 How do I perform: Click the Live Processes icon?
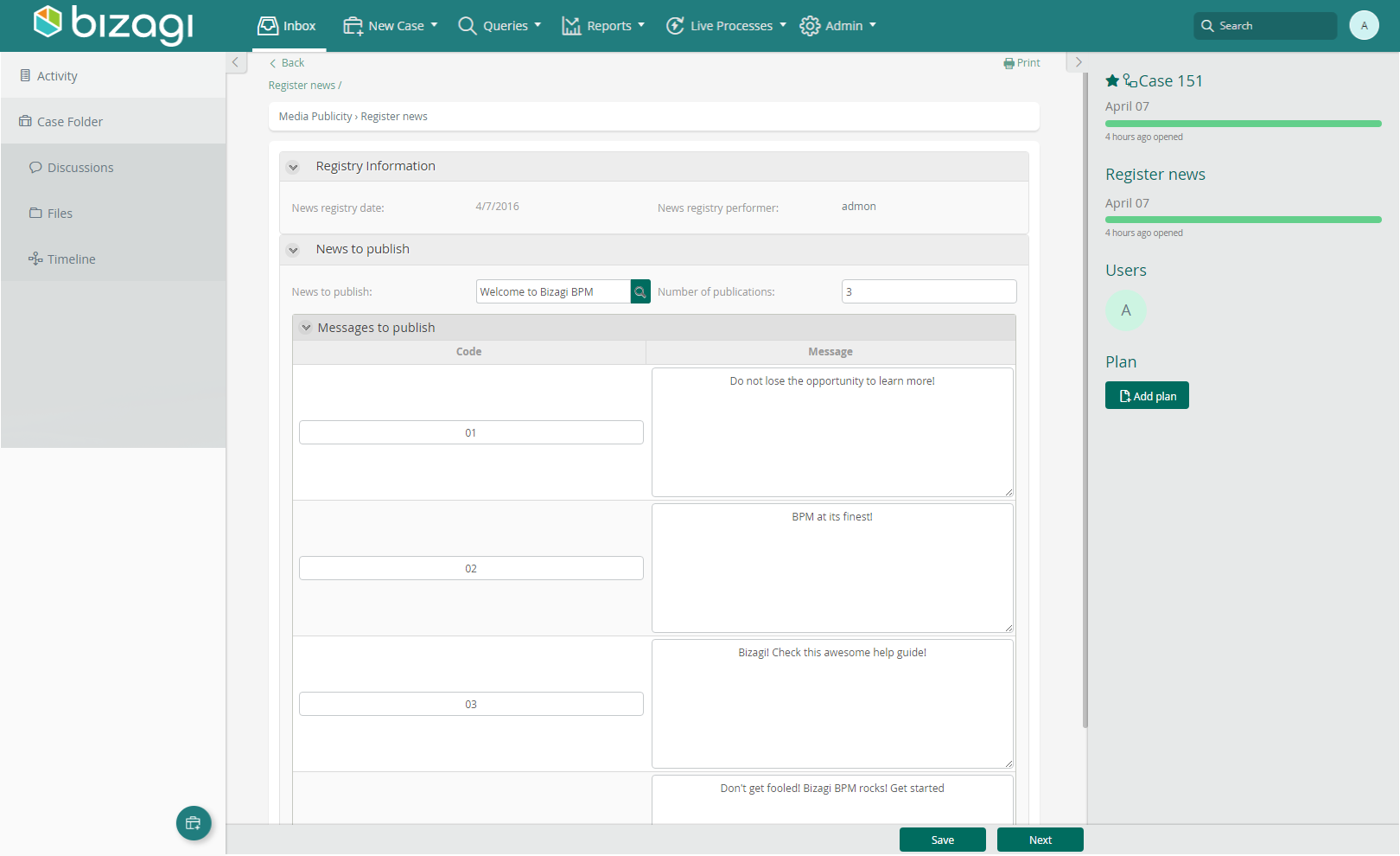[675, 26]
